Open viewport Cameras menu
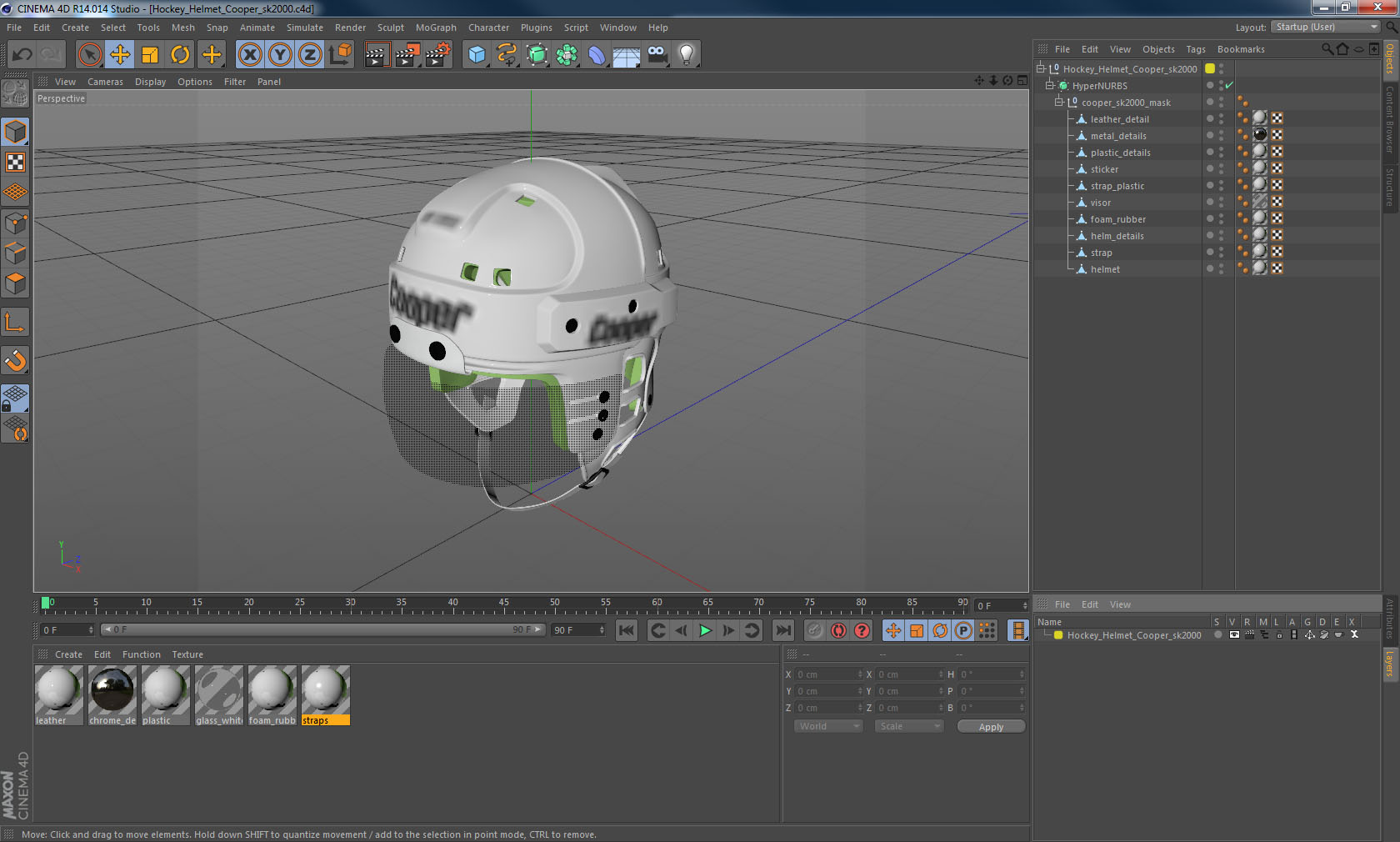The height and width of the screenshot is (842, 1400). 105,82
